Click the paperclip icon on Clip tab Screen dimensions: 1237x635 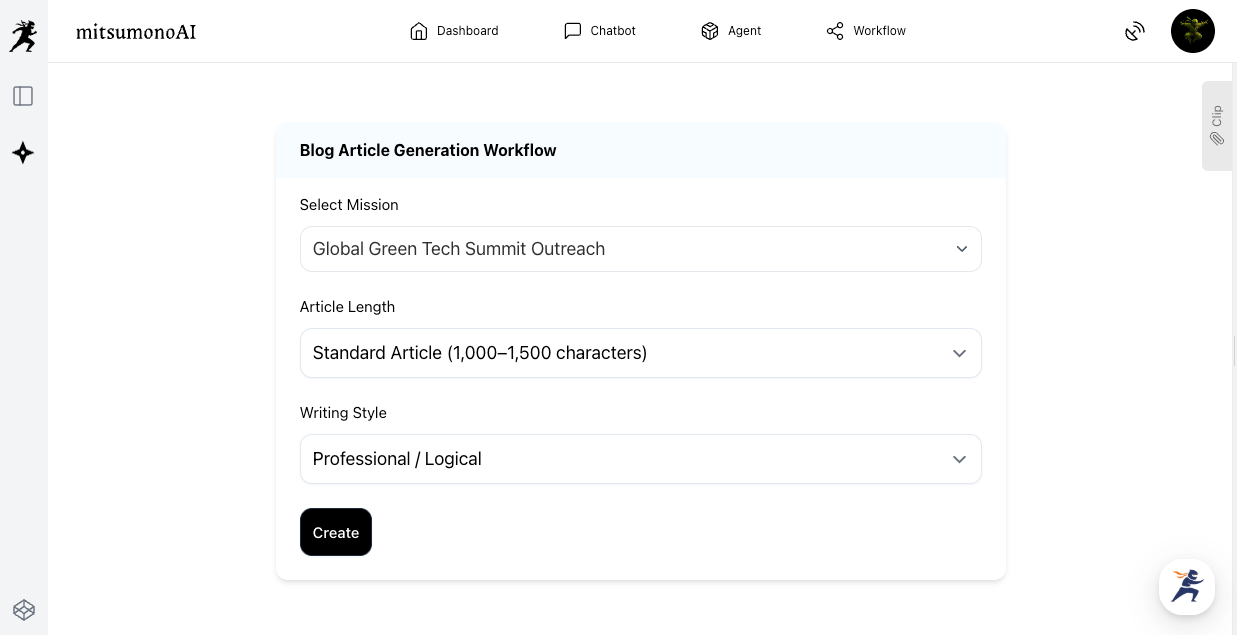coord(1217,139)
